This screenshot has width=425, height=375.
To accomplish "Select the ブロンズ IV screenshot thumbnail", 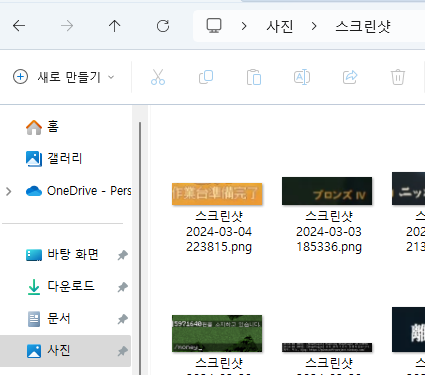I will [x=327, y=191].
